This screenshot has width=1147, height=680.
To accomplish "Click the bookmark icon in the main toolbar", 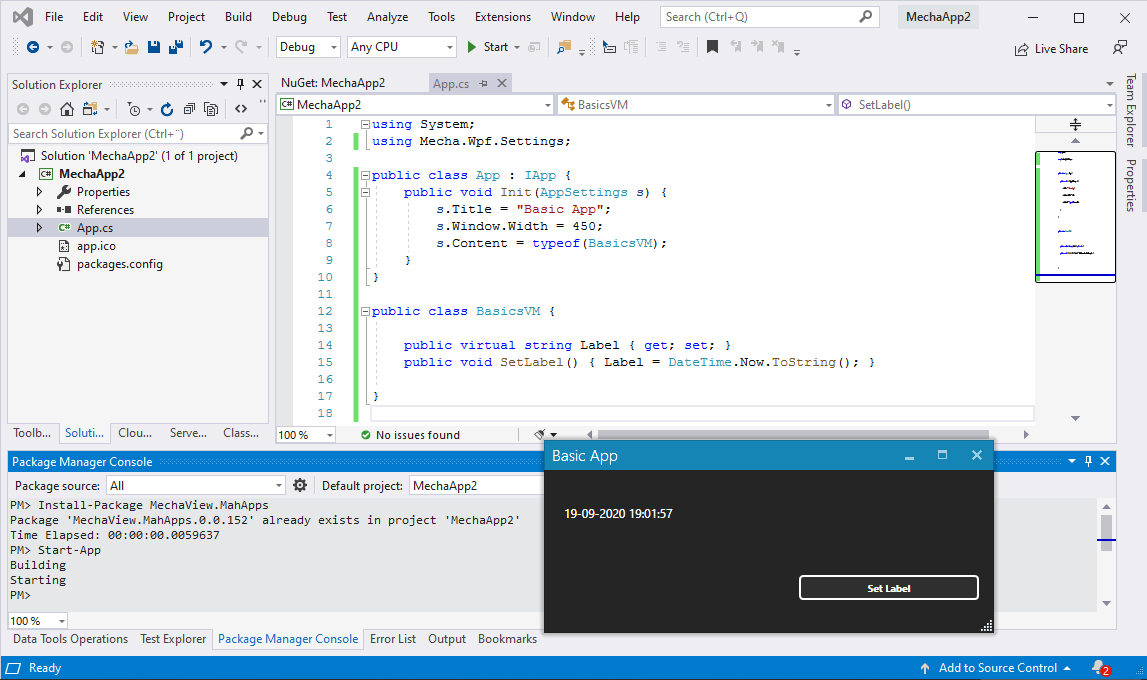I will [712, 47].
